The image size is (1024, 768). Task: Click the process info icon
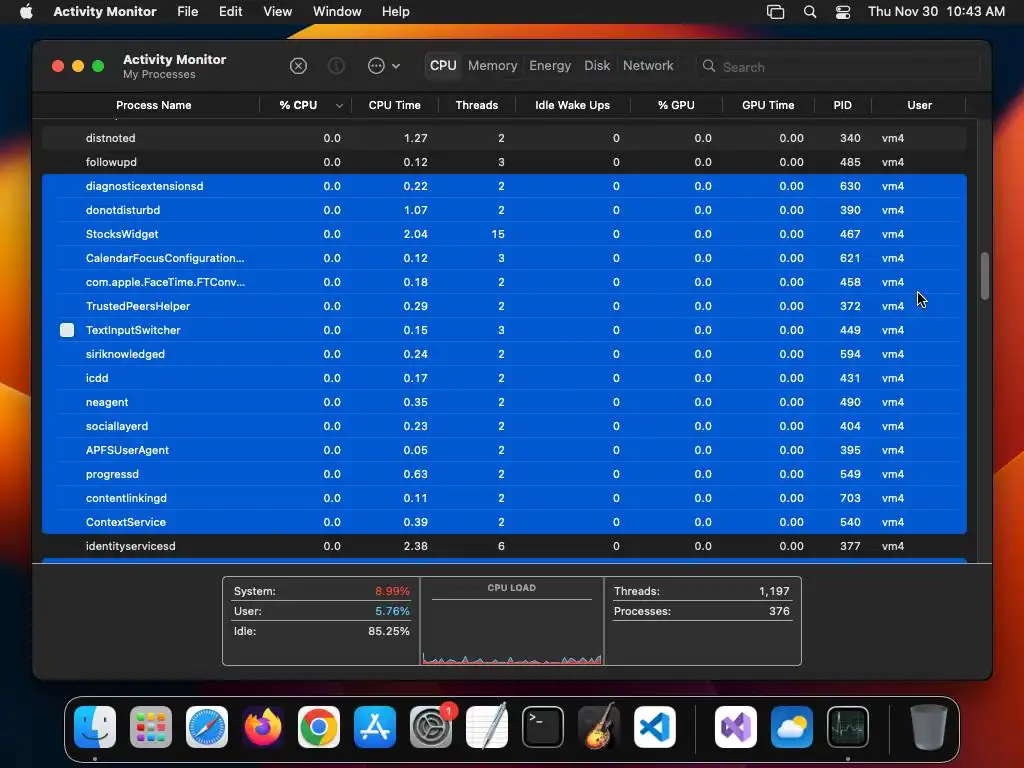pyautogui.click(x=336, y=66)
